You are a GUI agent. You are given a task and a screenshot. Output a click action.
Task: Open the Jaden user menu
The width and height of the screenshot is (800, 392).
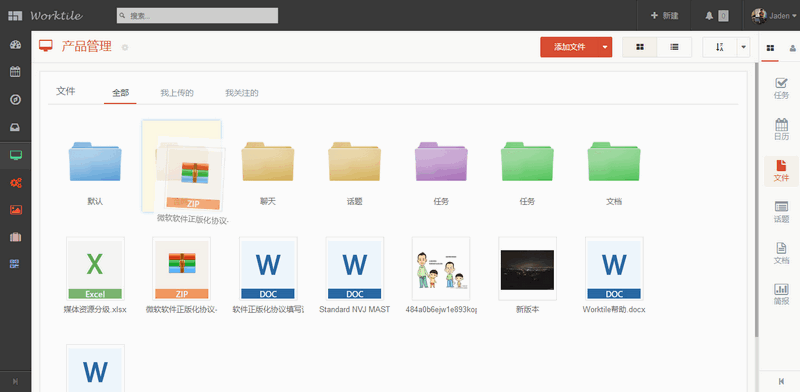point(773,16)
